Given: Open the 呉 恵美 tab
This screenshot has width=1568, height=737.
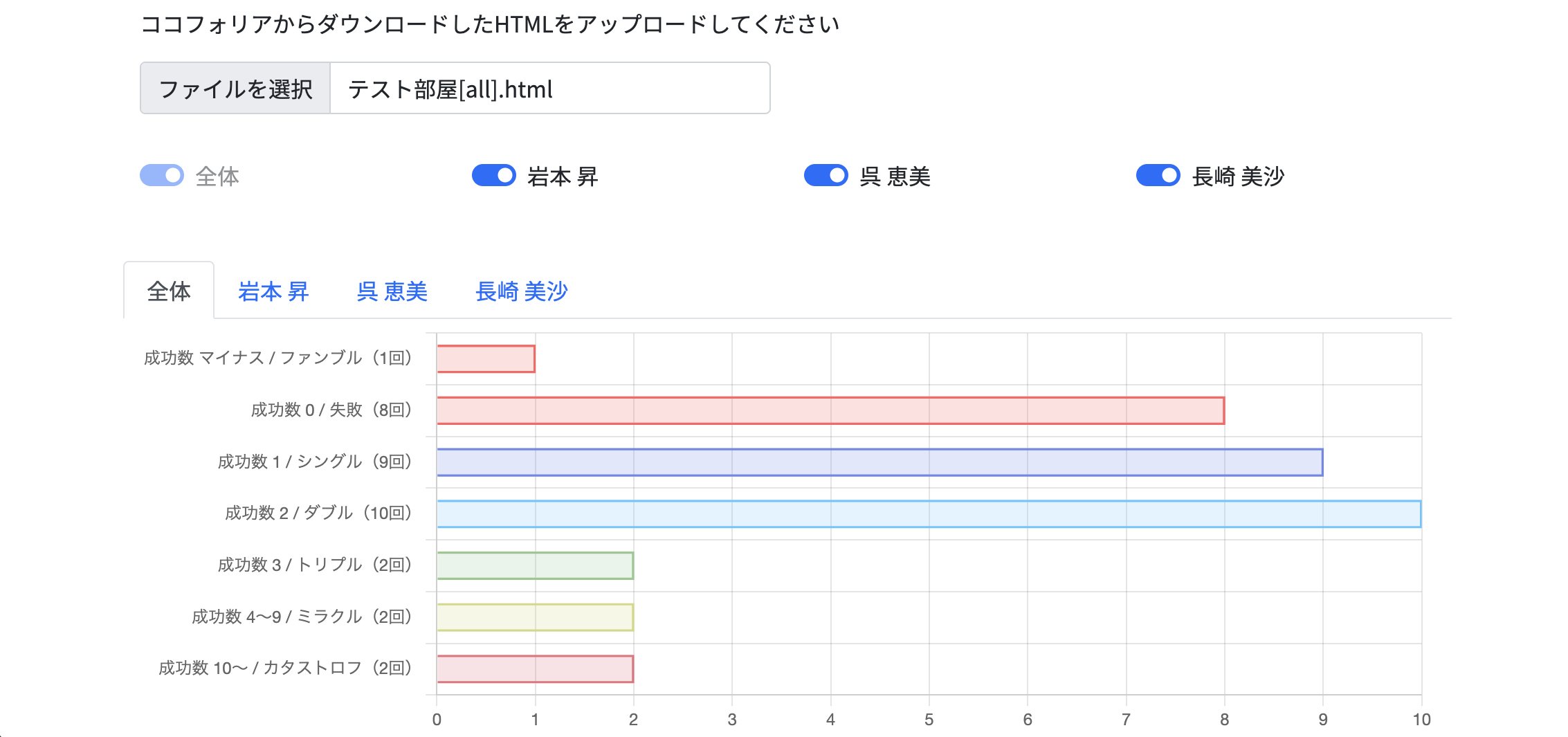Looking at the screenshot, I should pos(392,291).
